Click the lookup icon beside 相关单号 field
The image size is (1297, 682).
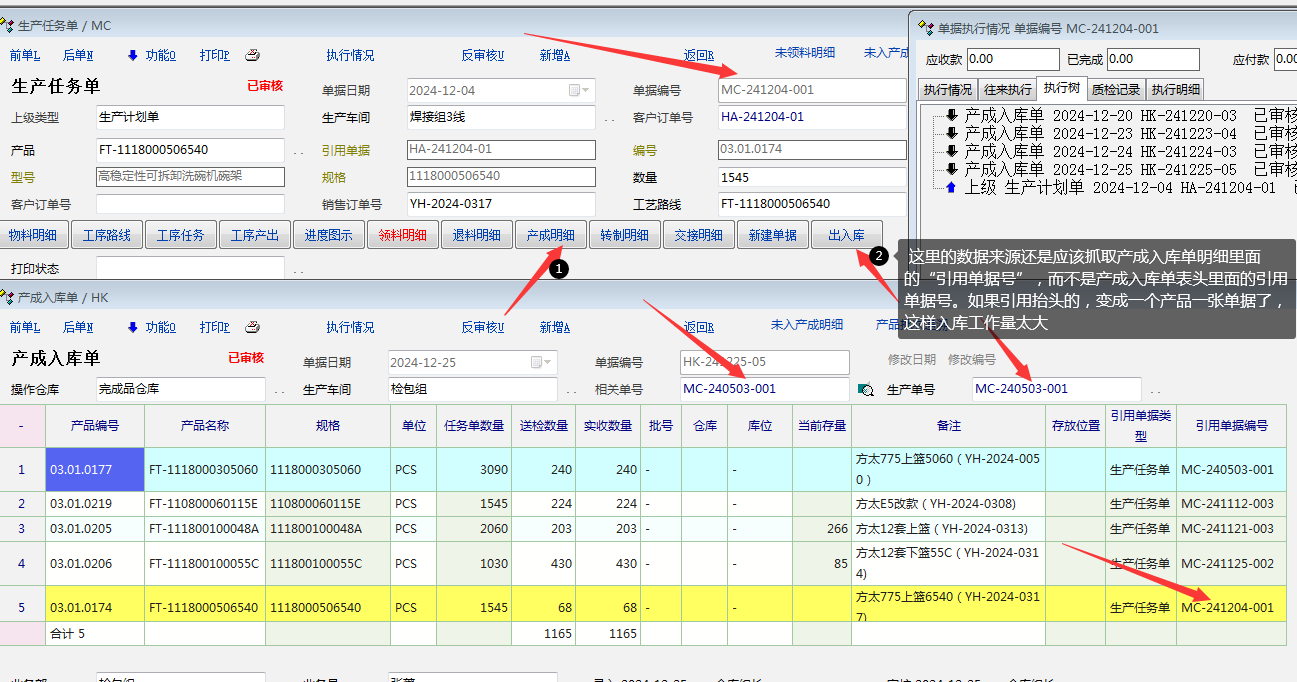866,389
